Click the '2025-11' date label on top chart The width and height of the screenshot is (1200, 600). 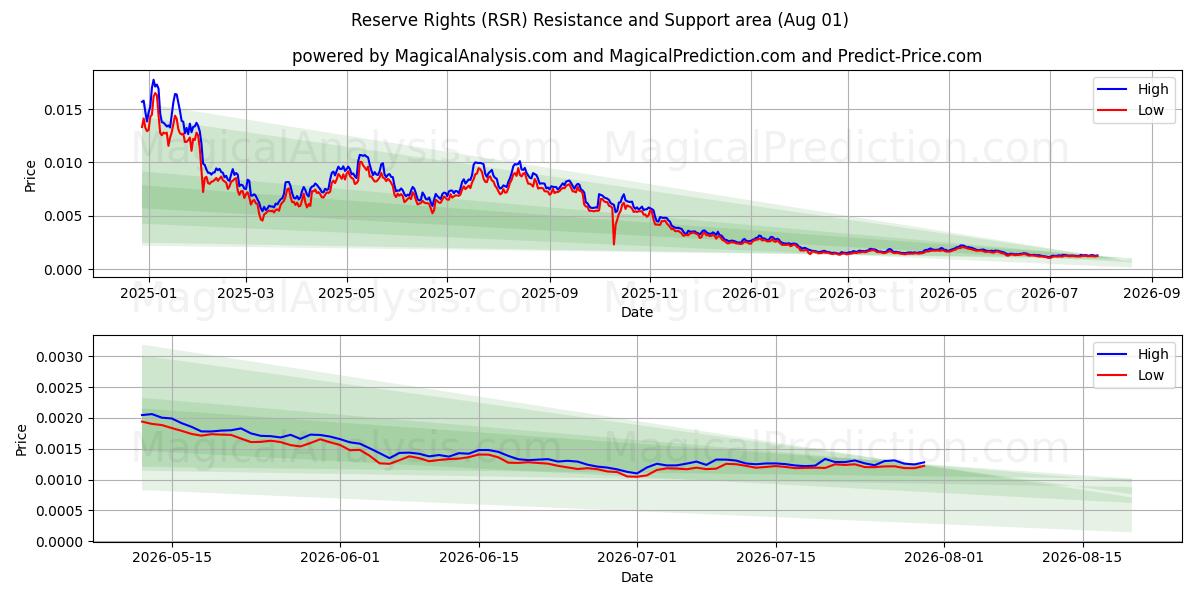pos(650,293)
